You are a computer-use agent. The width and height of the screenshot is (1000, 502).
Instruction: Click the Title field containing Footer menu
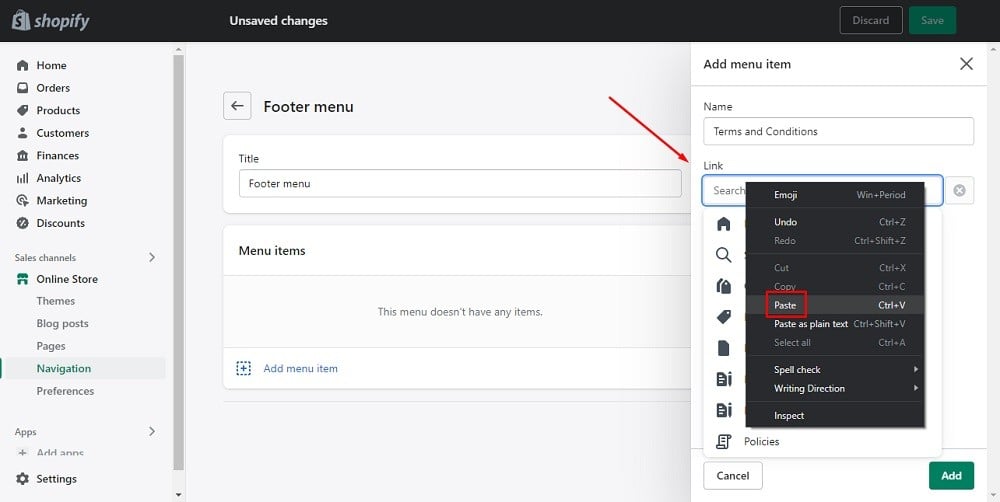(x=460, y=184)
